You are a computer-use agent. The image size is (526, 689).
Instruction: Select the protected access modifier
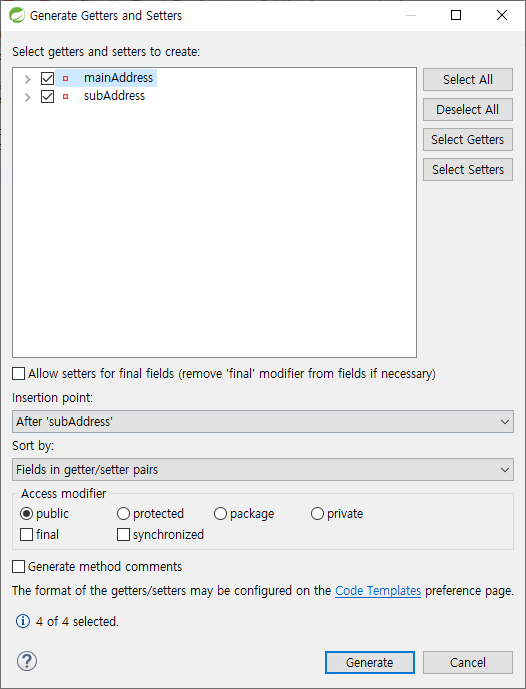[123, 513]
